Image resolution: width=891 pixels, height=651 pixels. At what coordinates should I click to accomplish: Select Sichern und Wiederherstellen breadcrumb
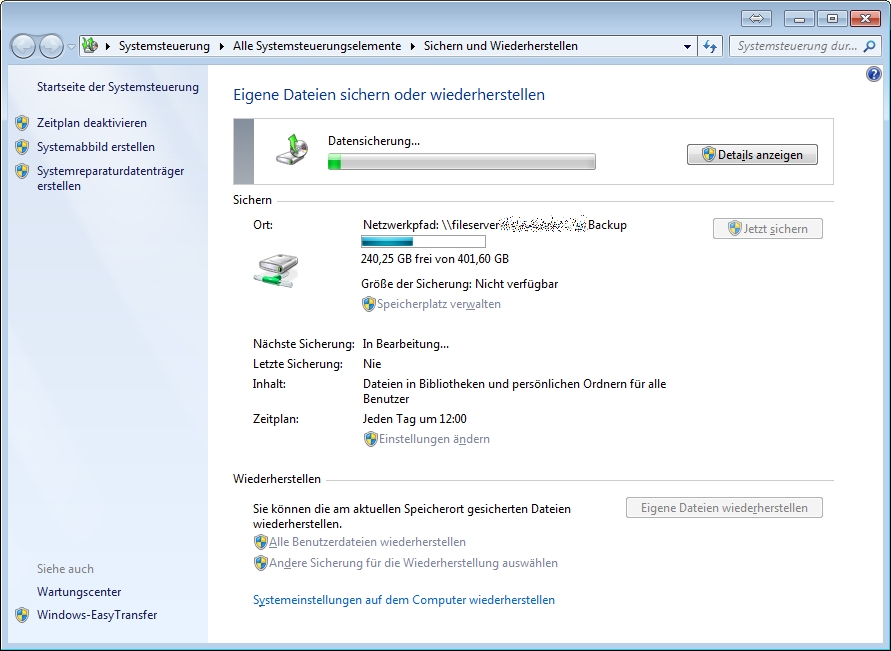point(500,46)
